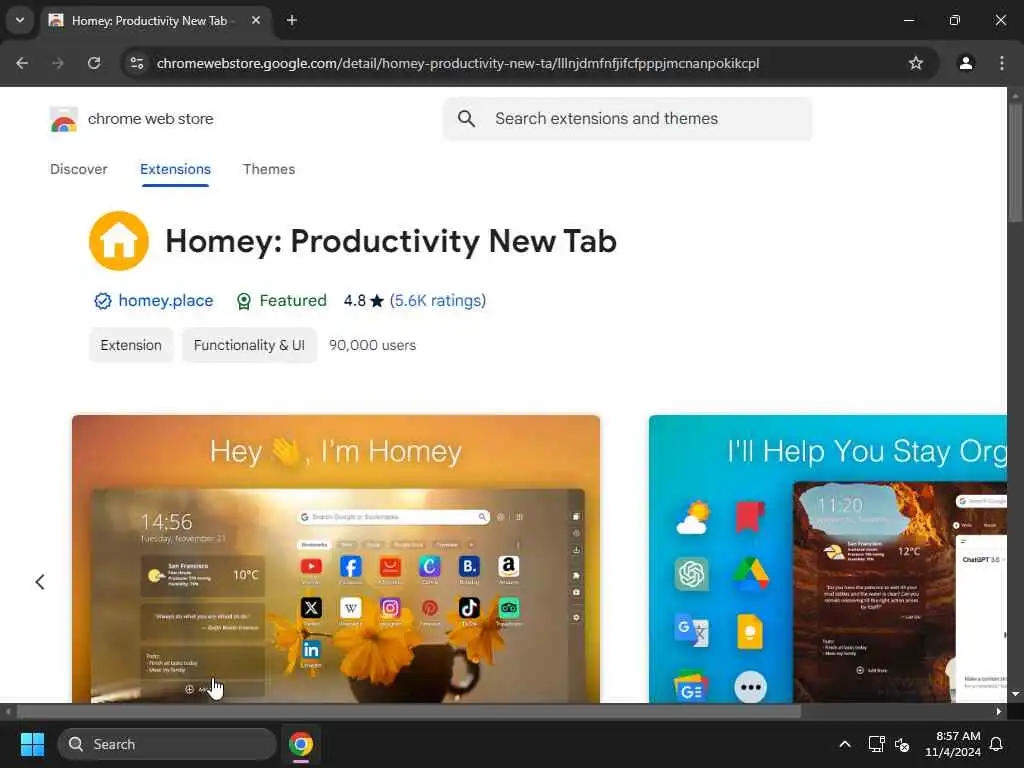Click the Chrome Web Store logo

click(63, 119)
